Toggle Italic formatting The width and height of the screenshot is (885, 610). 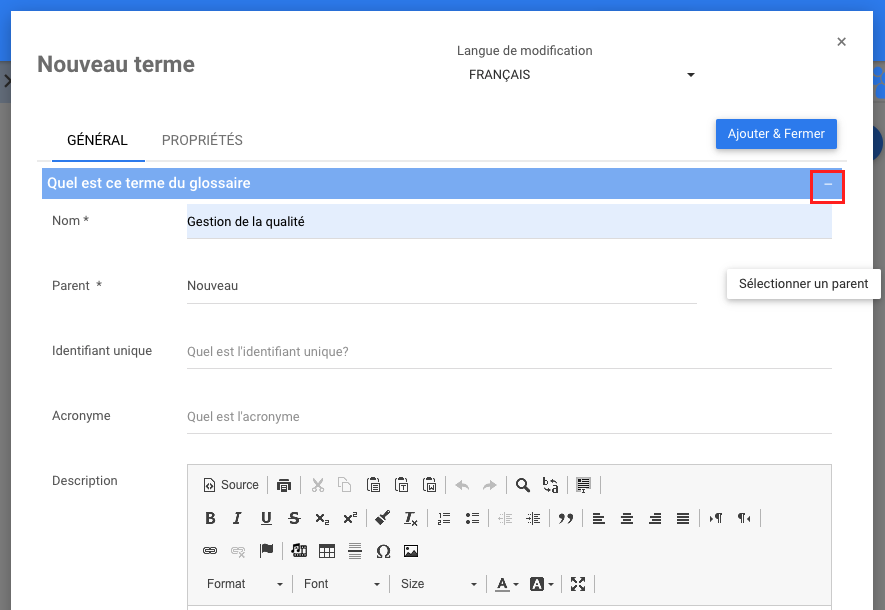[238, 518]
